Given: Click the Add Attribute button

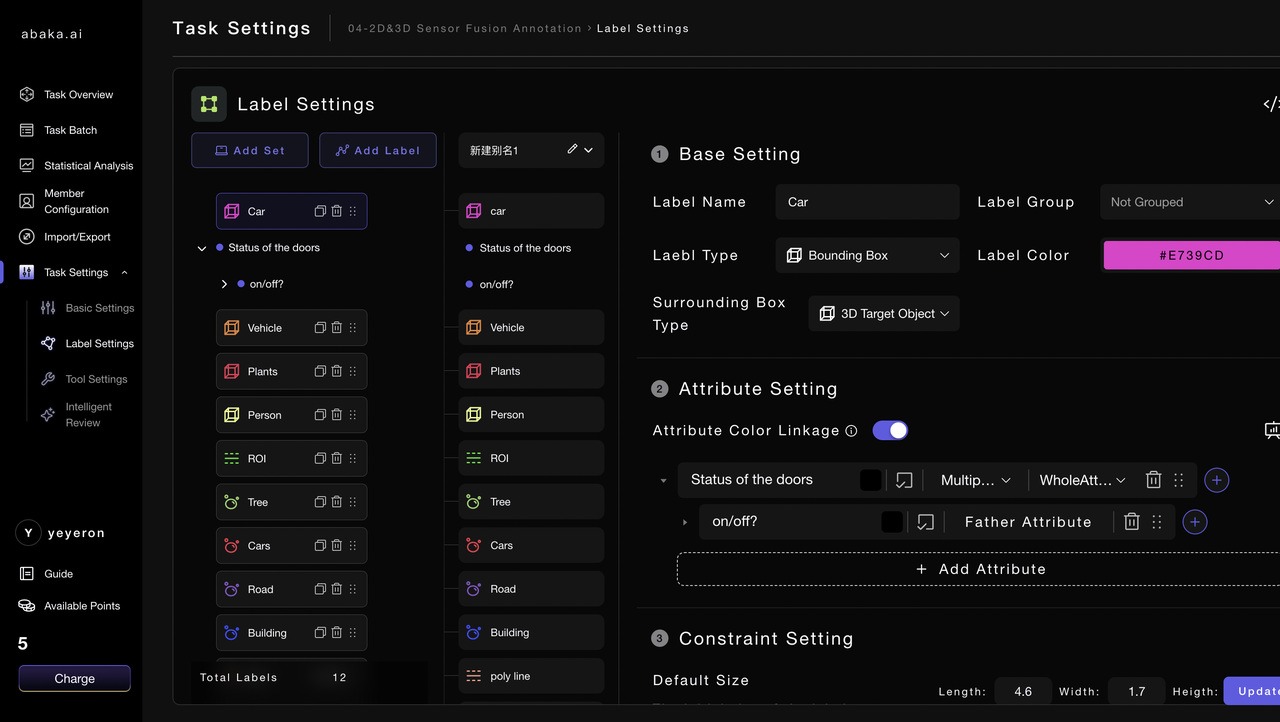Looking at the screenshot, I should pos(980,569).
